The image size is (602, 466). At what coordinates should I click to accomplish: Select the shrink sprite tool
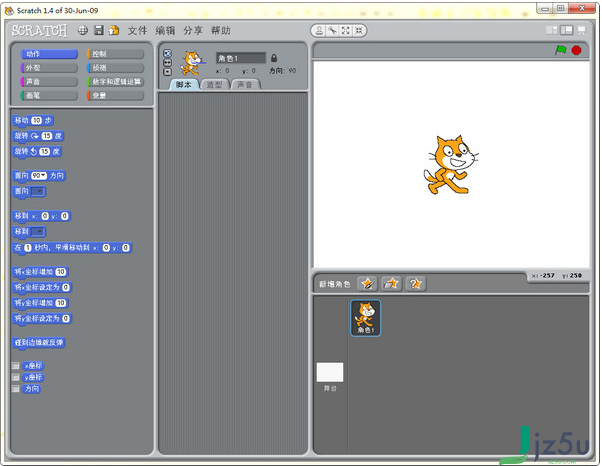pos(359,31)
